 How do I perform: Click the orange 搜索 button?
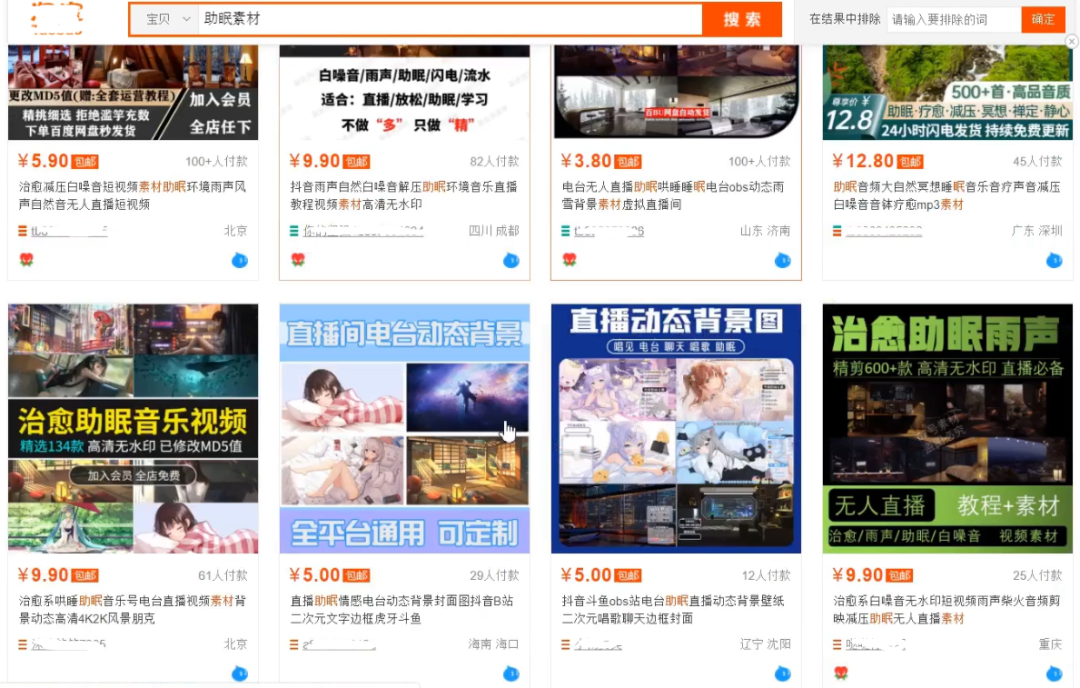click(741, 19)
